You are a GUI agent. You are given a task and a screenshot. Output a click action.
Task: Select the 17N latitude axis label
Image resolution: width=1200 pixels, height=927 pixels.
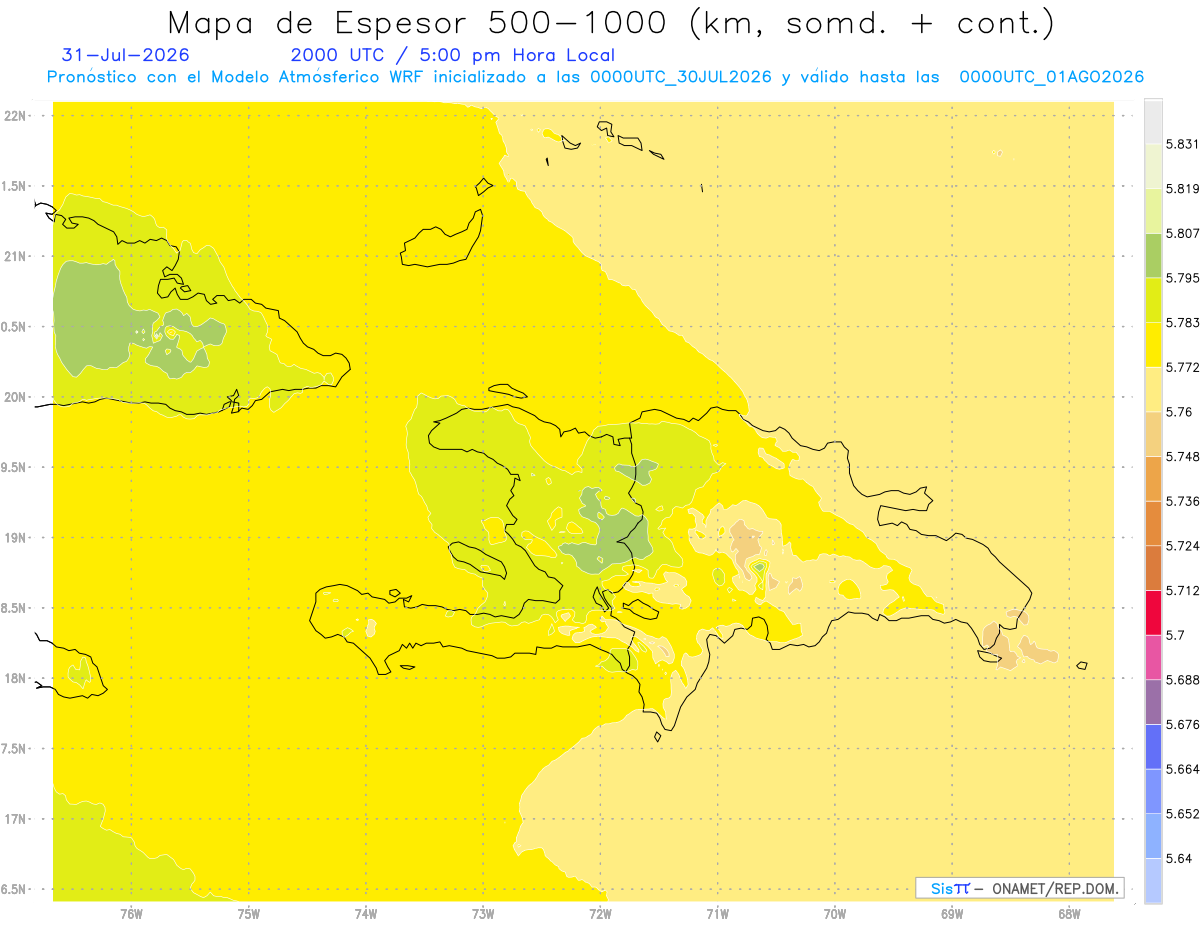(x=16, y=820)
